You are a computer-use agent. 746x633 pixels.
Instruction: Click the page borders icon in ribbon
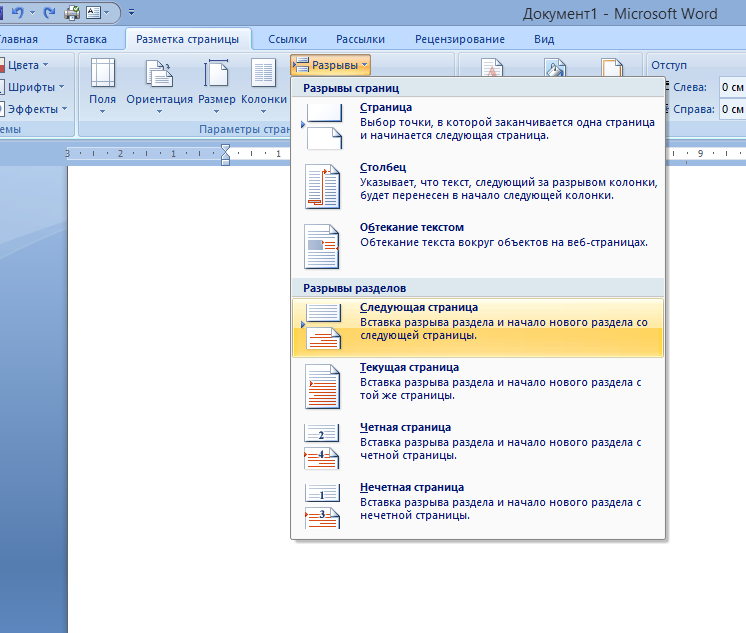[x=612, y=67]
